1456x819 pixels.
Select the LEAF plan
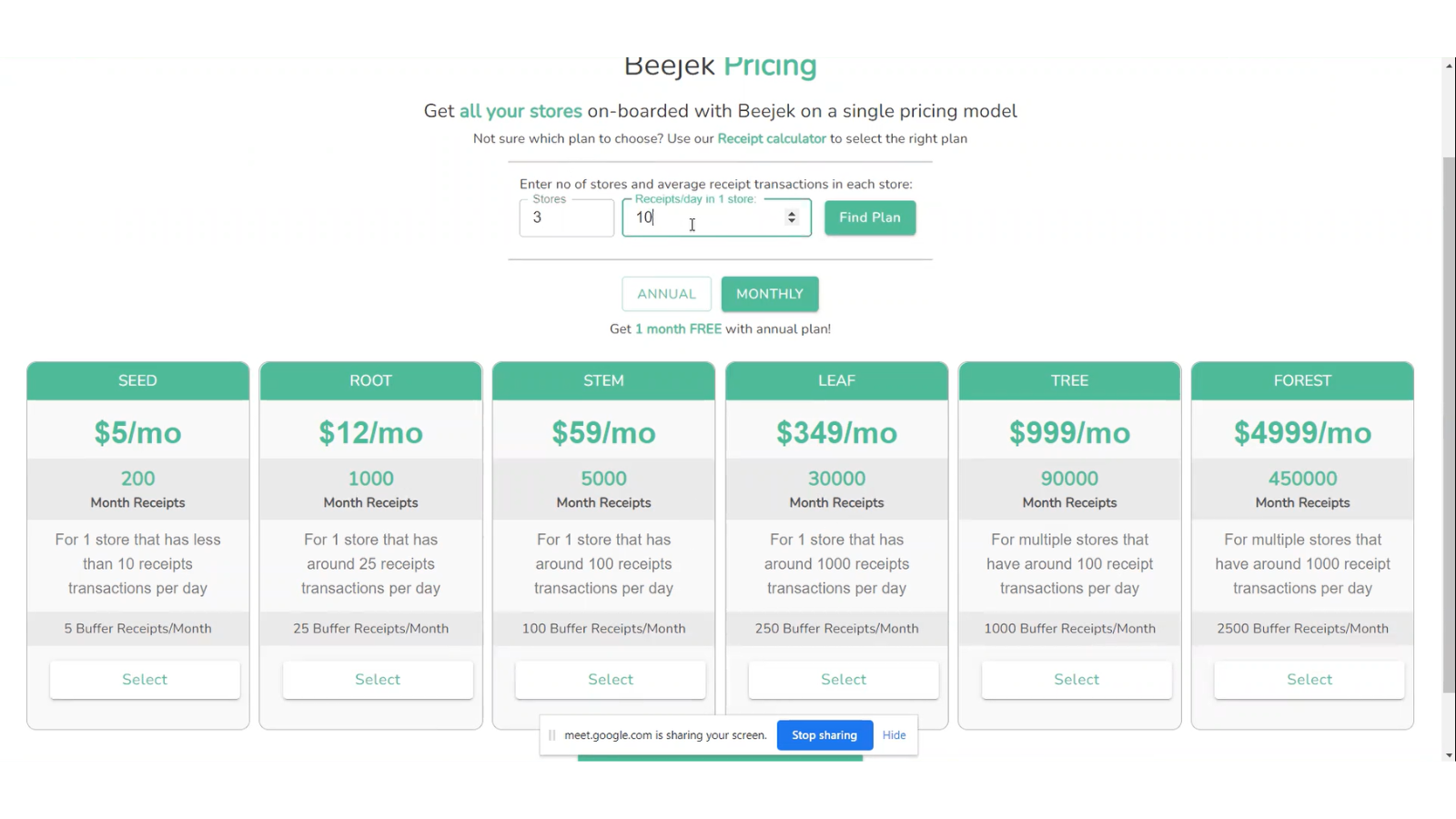843,679
